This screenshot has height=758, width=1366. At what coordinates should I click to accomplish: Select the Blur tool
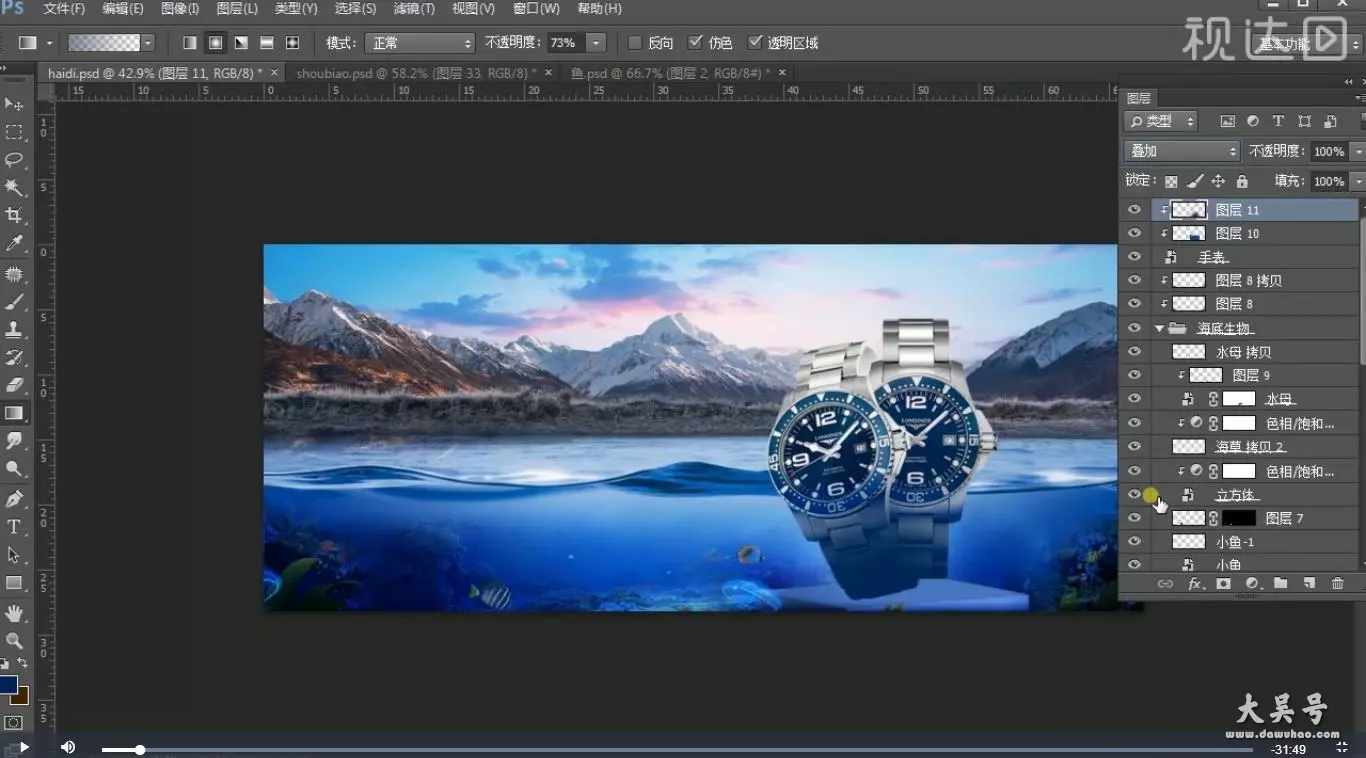pos(14,441)
